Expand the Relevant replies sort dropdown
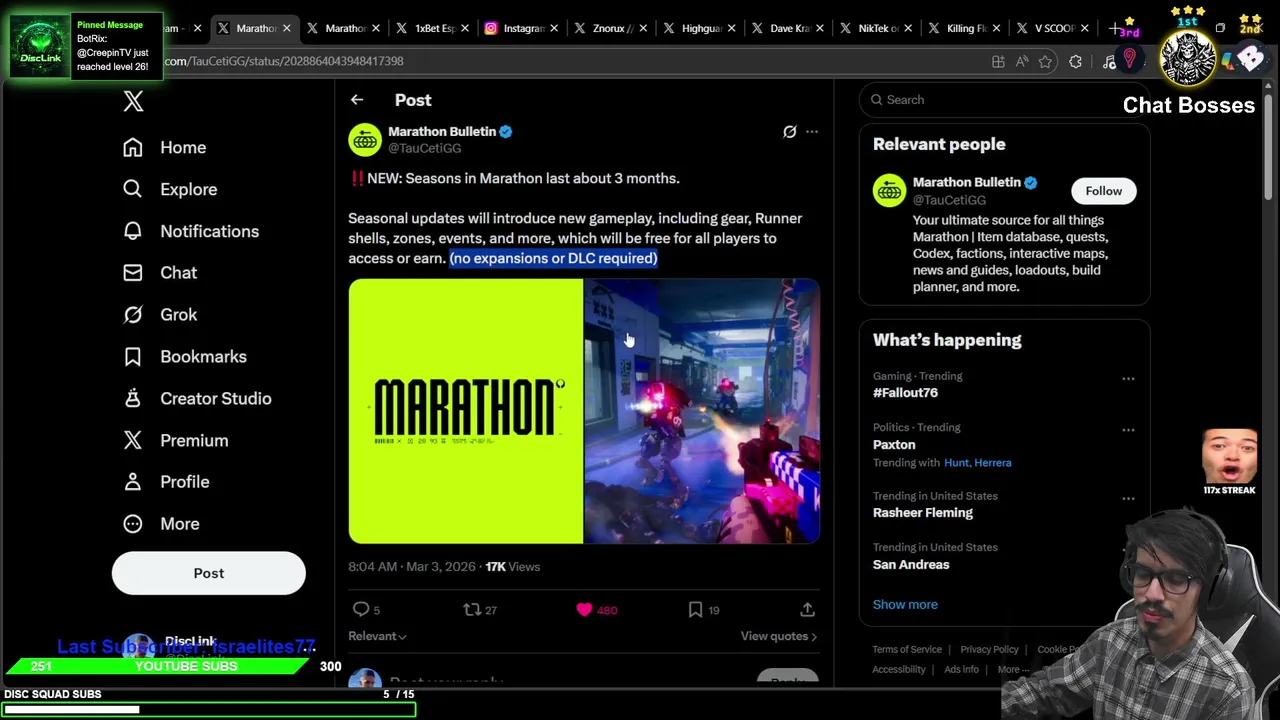The width and height of the screenshot is (1280, 720). [x=377, y=636]
